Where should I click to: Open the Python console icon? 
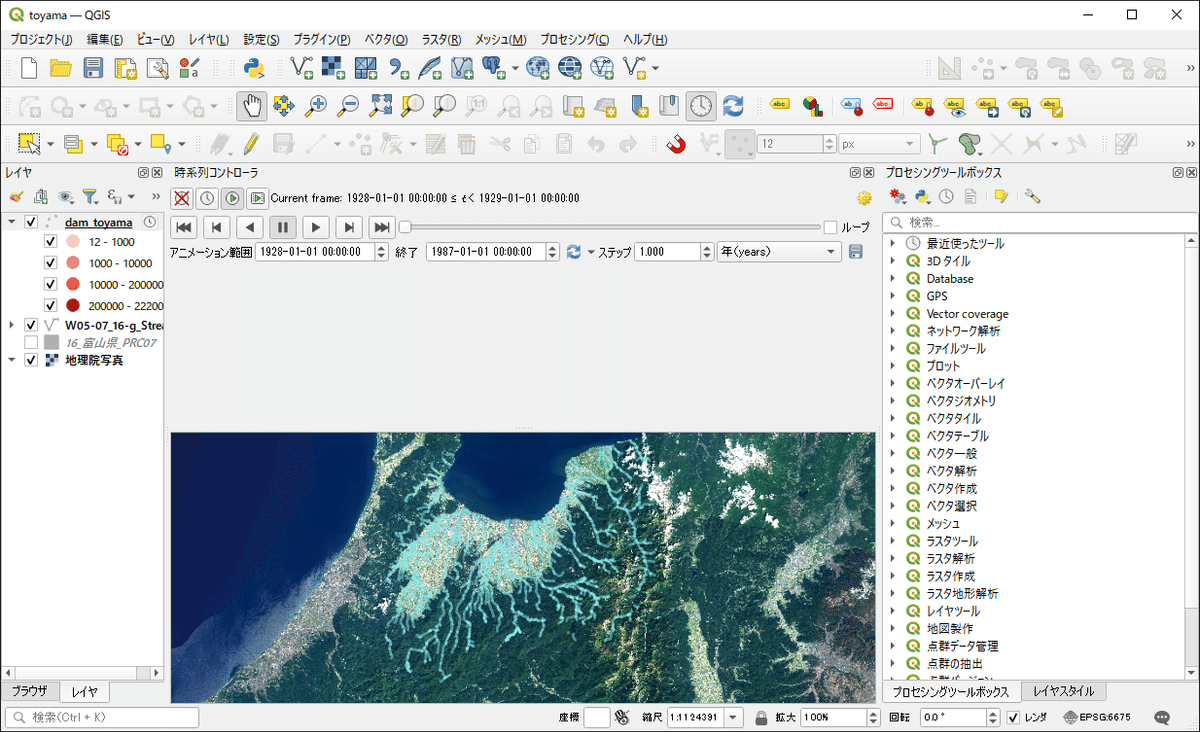pyautogui.click(x=254, y=68)
